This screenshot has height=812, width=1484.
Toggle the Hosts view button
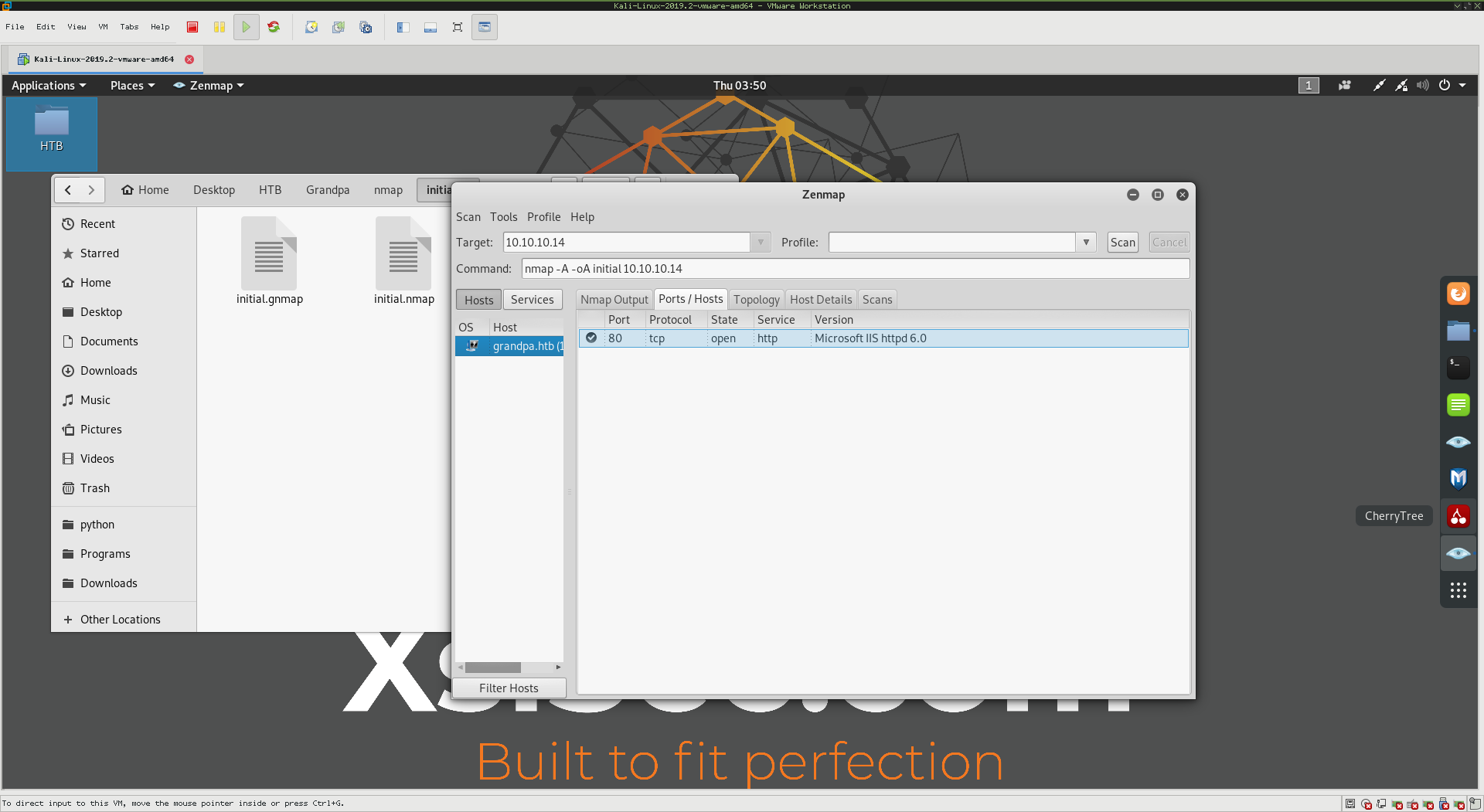tap(478, 300)
